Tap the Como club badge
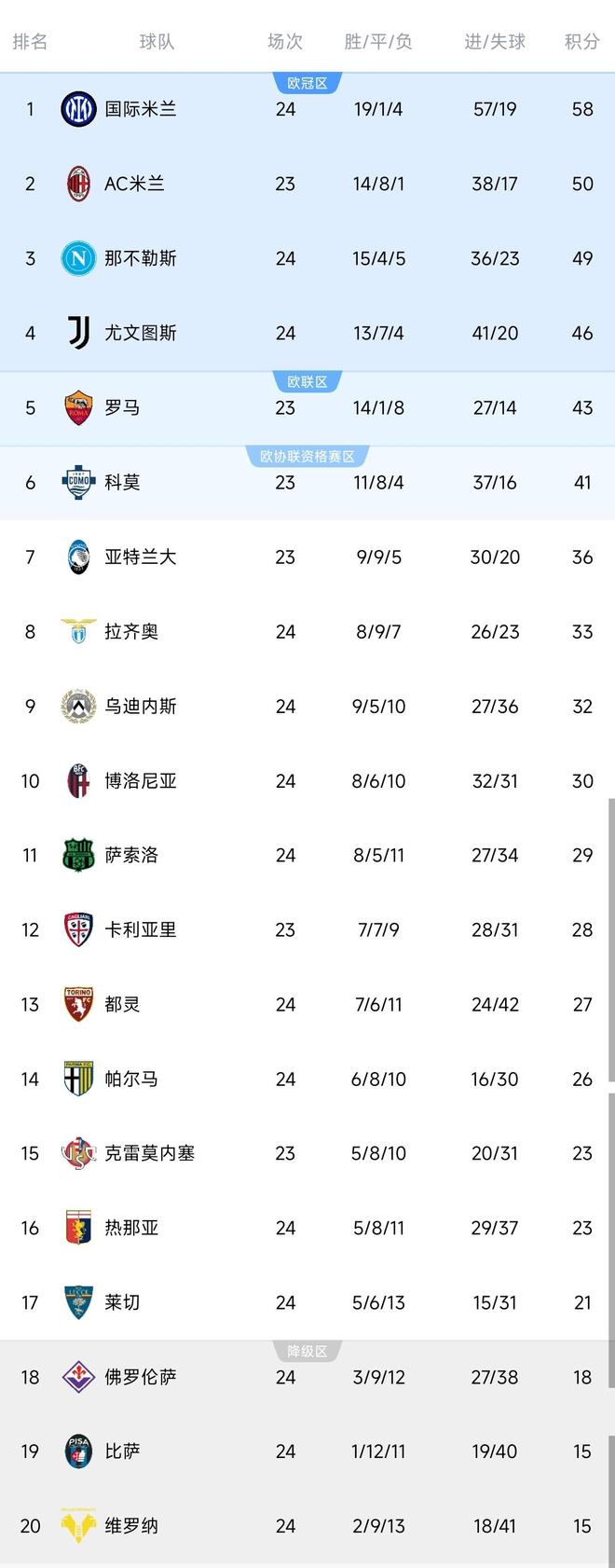This screenshot has width=615, height=1568. (x=78, y=482)
